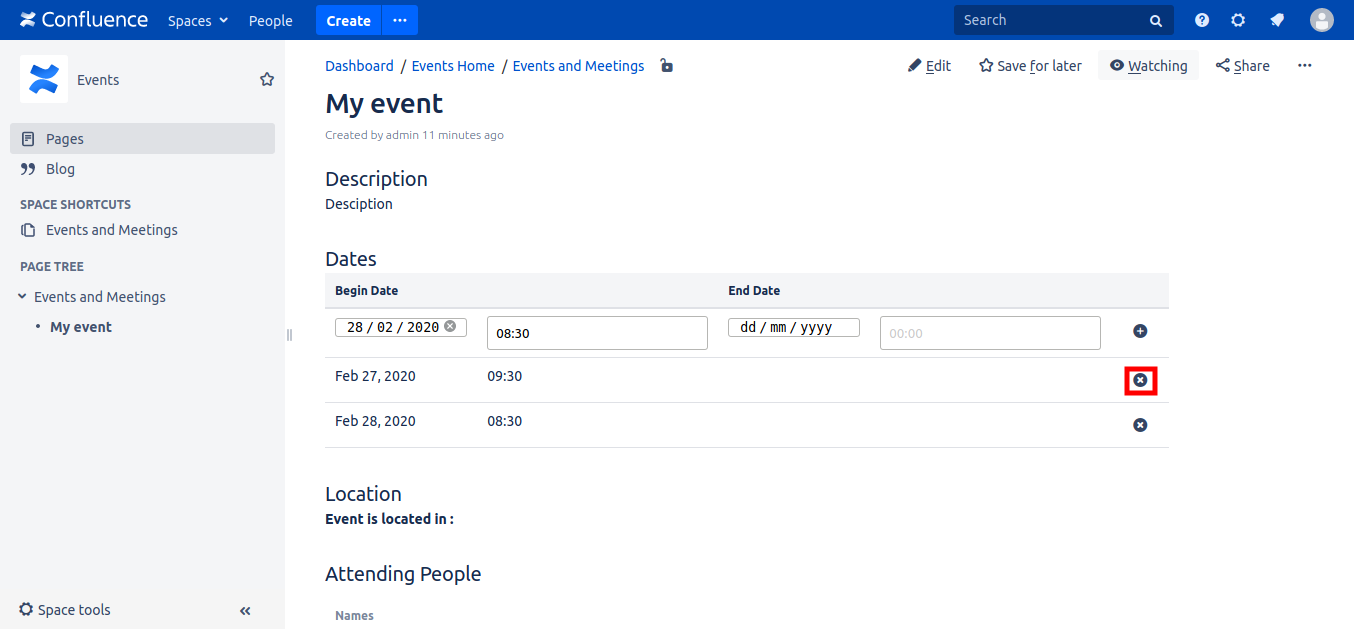Toggle the Watching page button
The width and height of the screenshot is (1354, 629).
1148,66
